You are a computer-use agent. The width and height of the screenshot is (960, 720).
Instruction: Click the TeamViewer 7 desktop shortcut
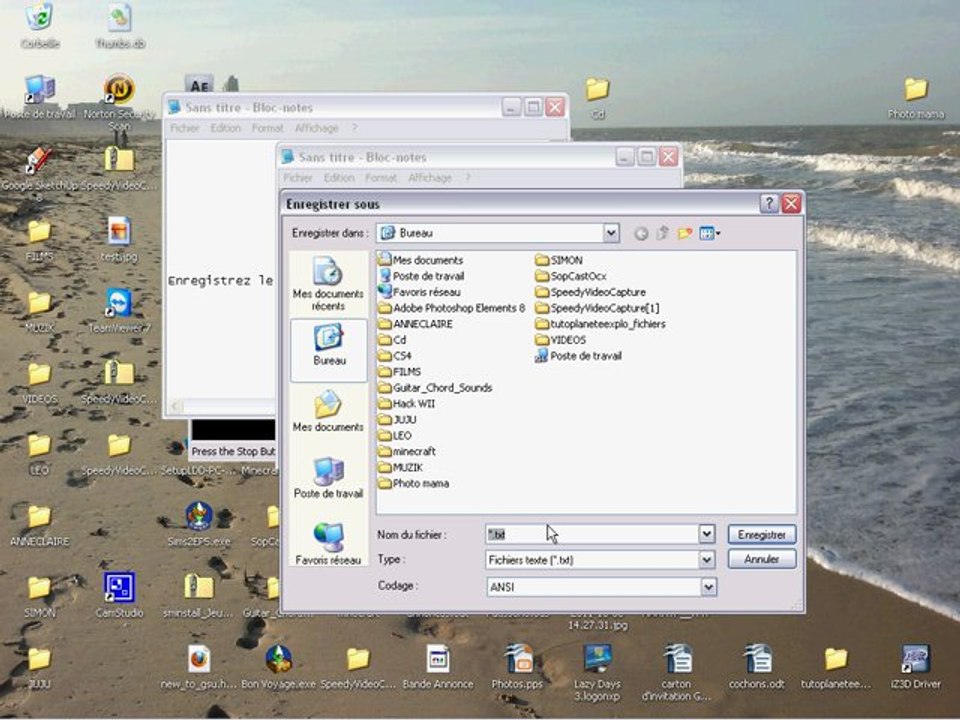click(119, 310)
